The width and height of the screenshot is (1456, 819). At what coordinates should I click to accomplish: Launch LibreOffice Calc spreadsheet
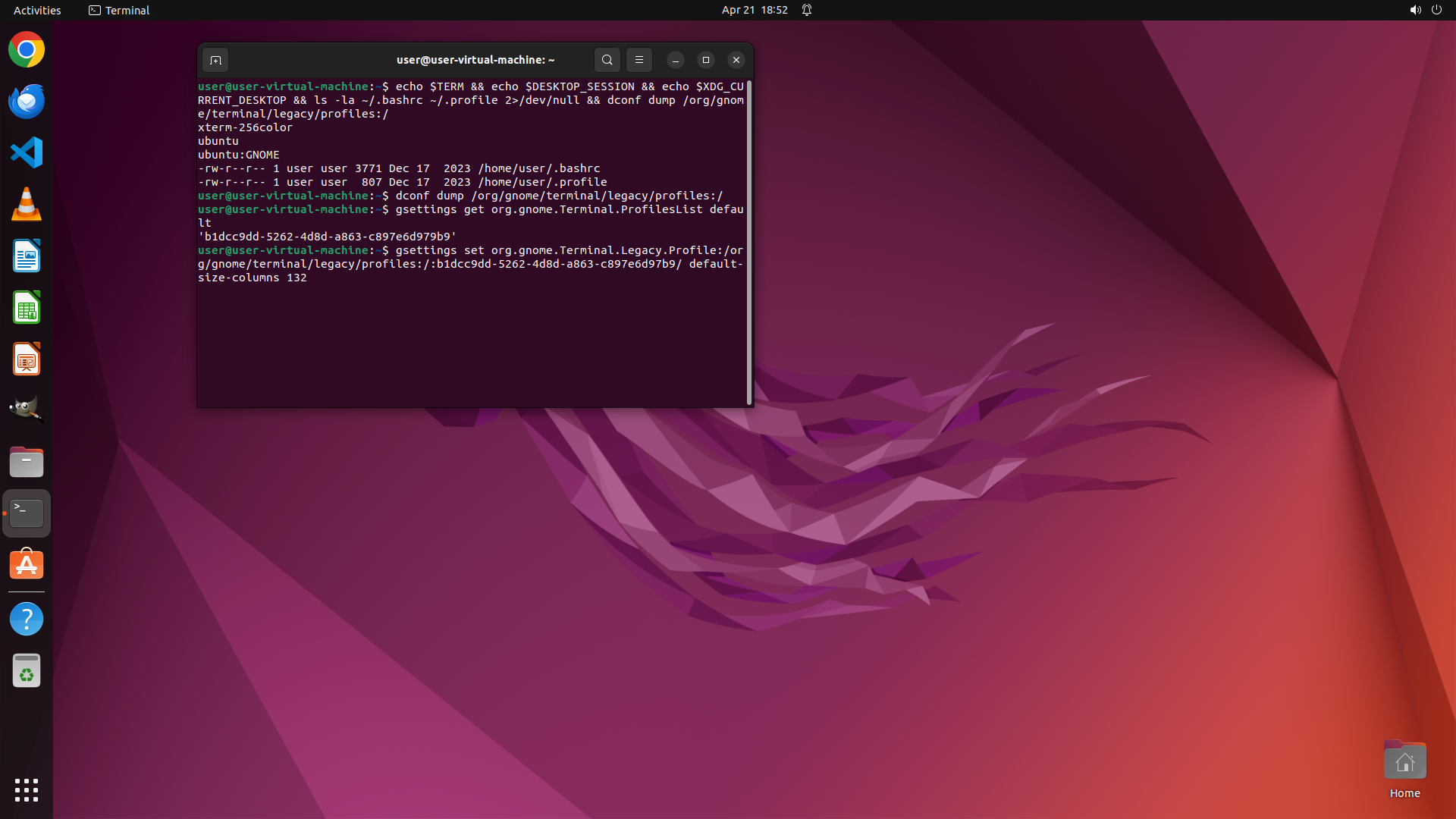(x=27, y=308)
